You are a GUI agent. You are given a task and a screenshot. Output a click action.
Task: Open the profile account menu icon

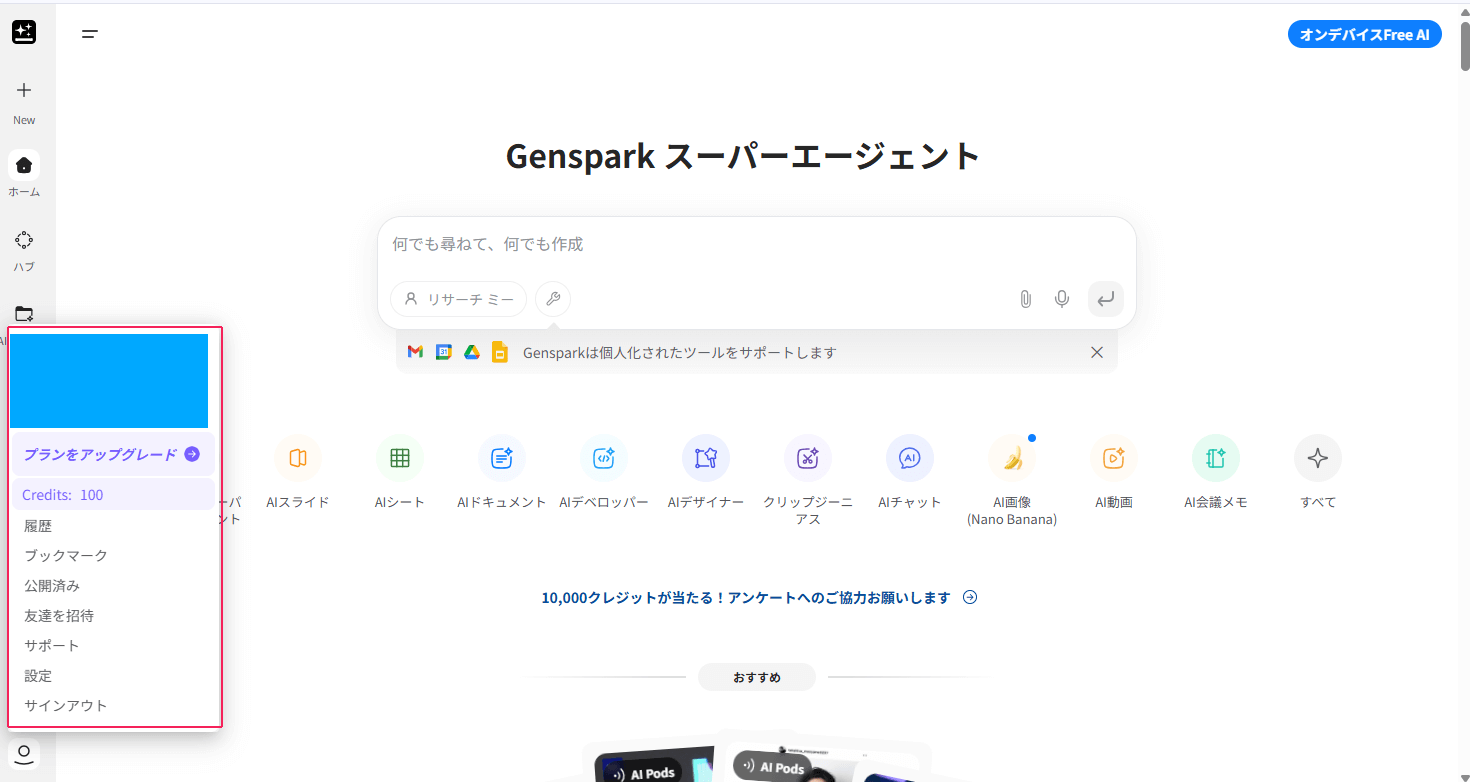coord(24,753)
